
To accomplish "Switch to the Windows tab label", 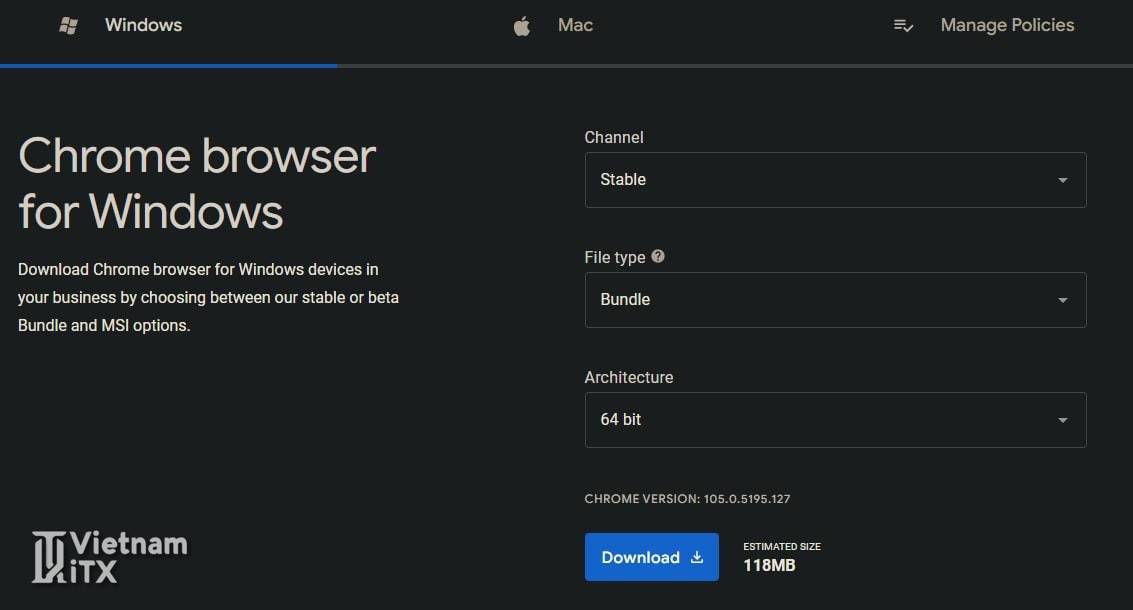I will tap(143, 25).
